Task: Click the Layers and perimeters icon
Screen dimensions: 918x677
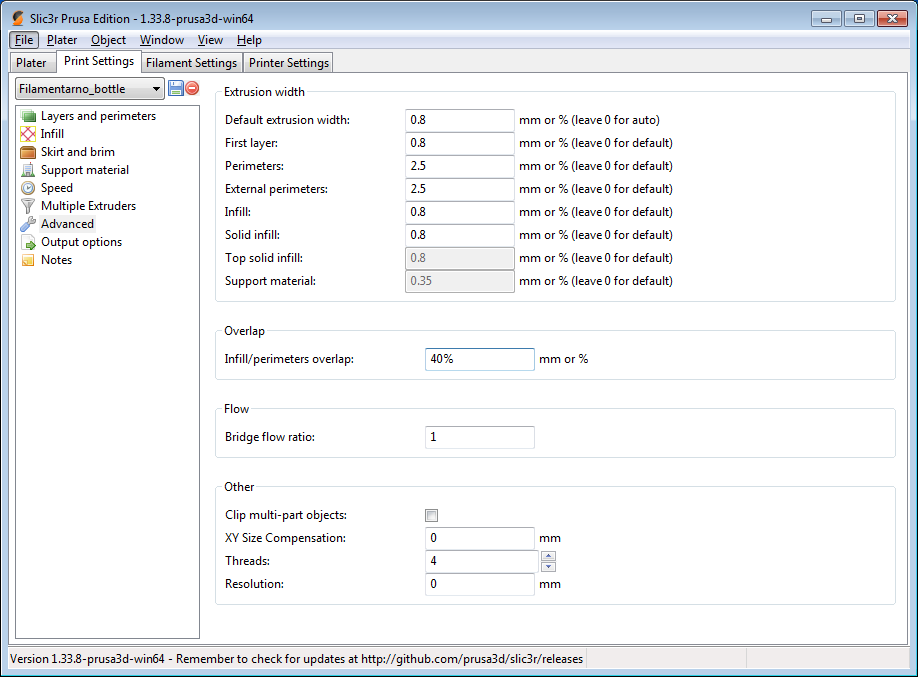Action: [x=28, y=116]
